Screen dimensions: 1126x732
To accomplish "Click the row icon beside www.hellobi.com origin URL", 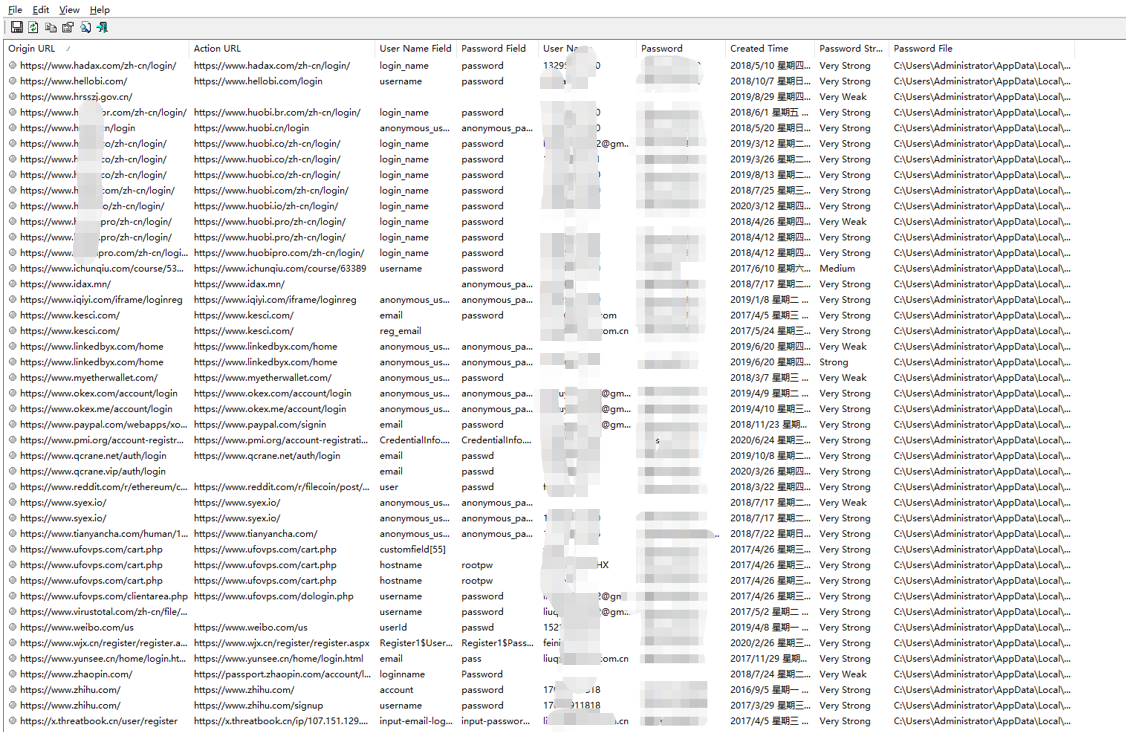I will point(12,81).
